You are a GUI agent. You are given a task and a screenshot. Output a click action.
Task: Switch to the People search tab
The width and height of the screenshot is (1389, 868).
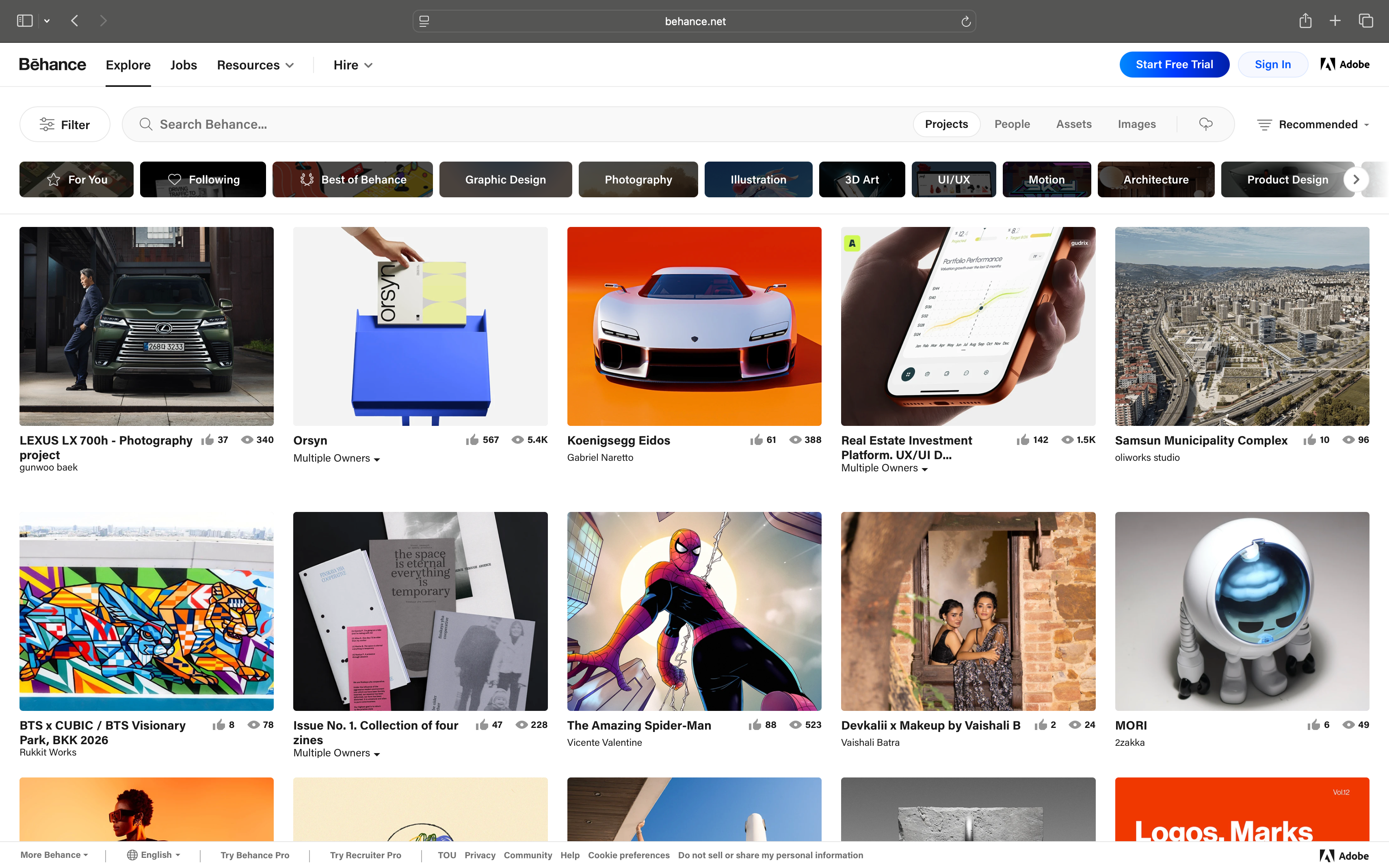coord(1012,124)
